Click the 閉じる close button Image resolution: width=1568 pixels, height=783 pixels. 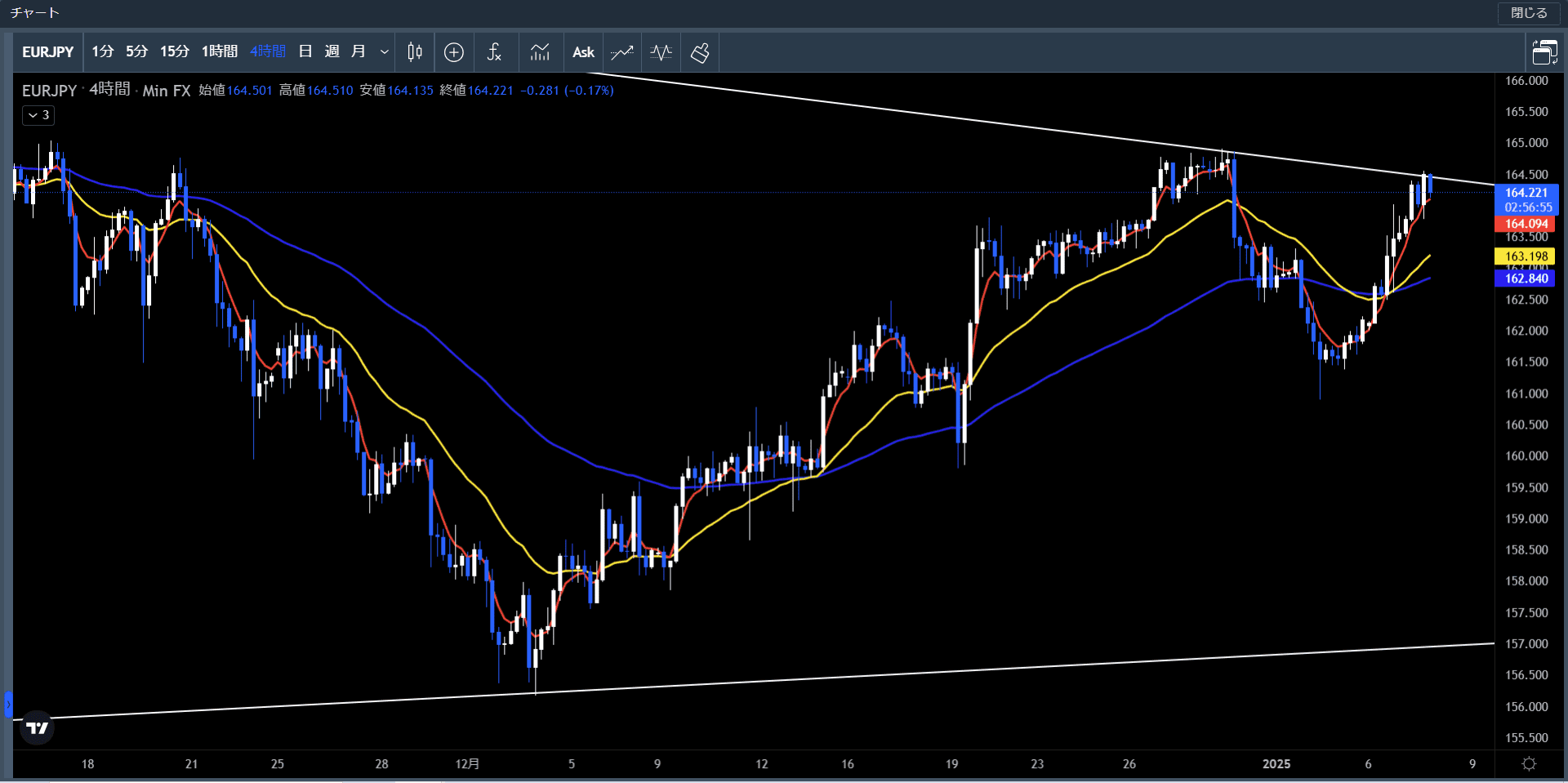(1529, 13)
